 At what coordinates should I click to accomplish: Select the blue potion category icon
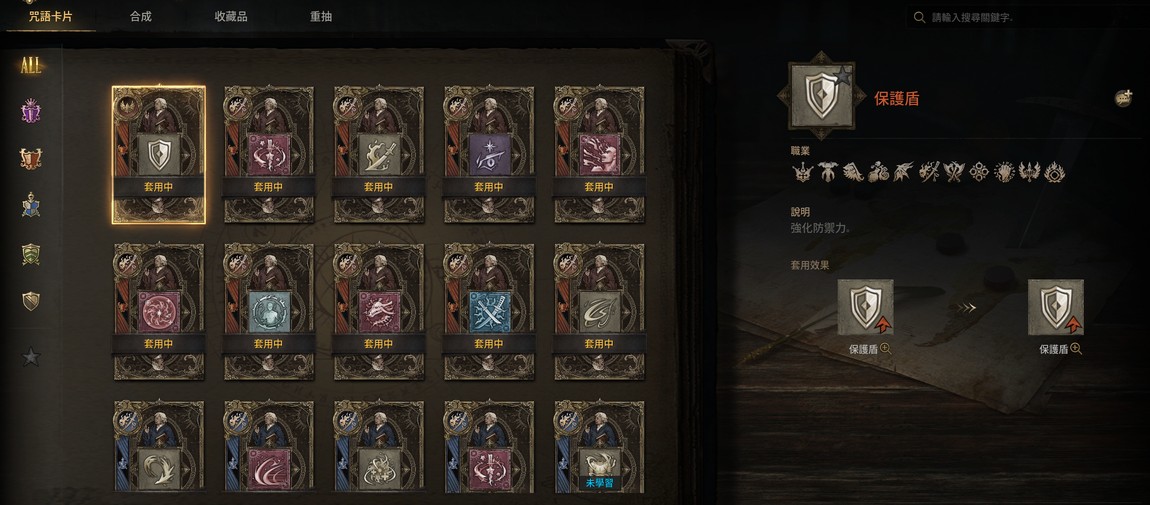point(31,205)
